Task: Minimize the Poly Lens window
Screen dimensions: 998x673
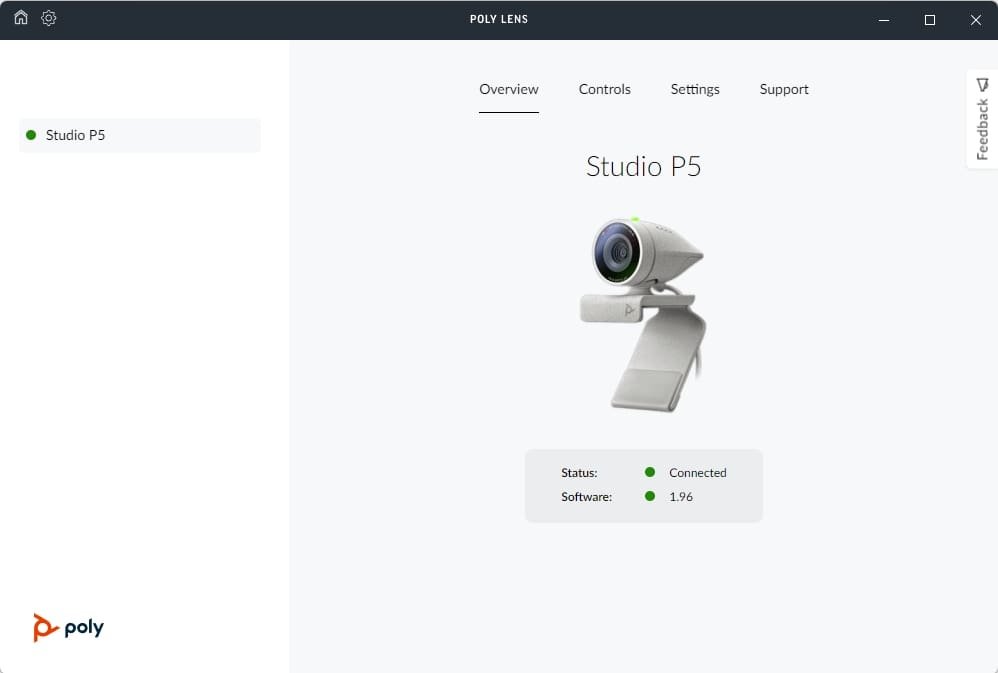Action: point(883,19)
